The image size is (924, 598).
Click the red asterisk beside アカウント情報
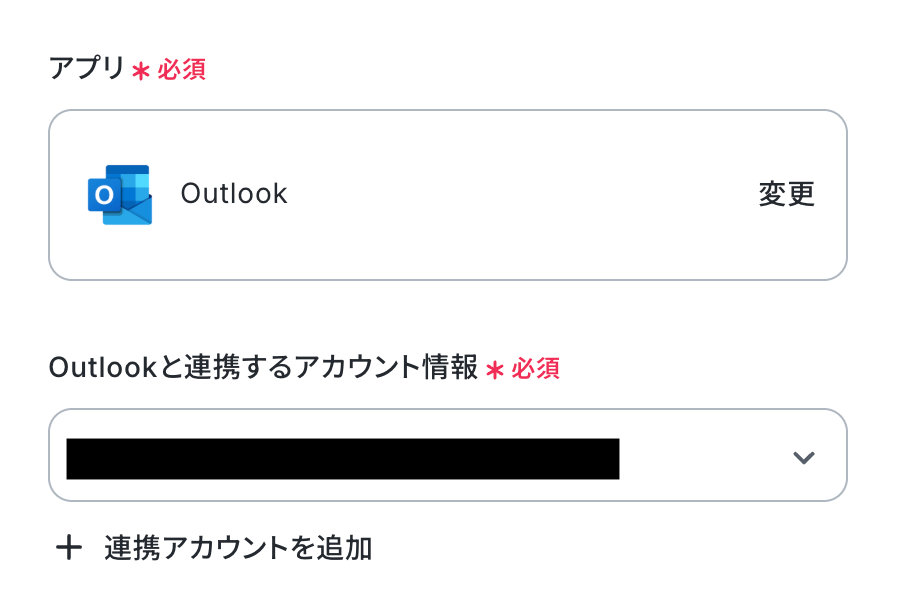click(495, 370)
